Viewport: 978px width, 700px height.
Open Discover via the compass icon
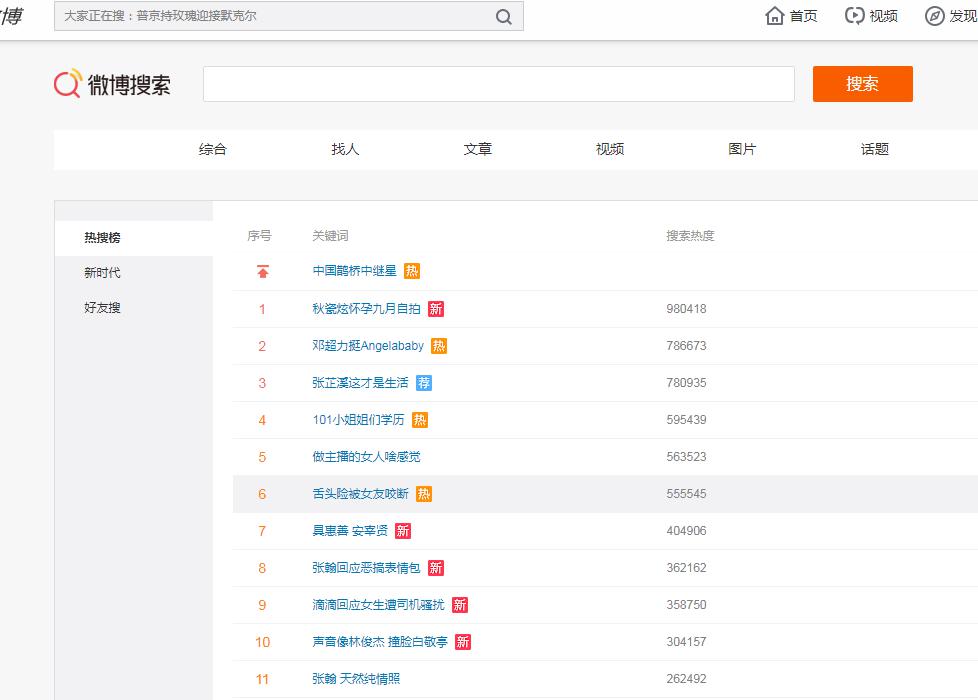coord(934,16)
